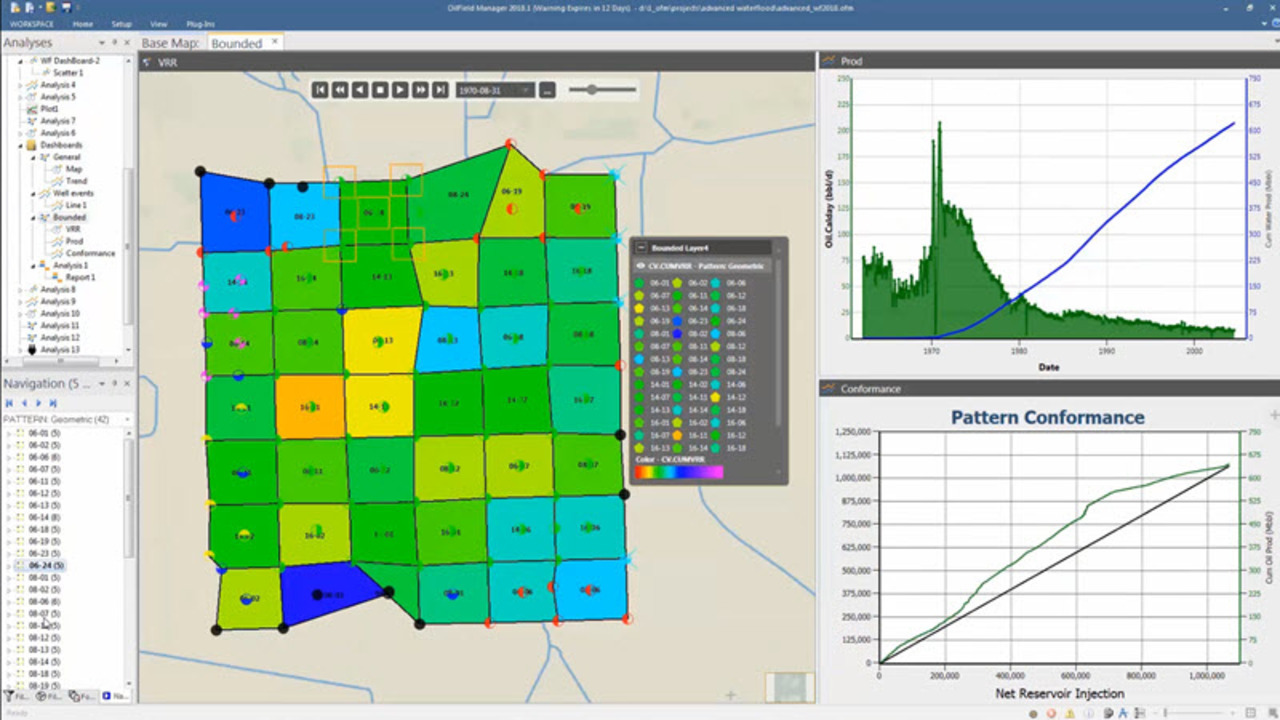Switch to the Bounded base map tab
This screenshot has width=1280, height=720.
(x=236, y=43)
